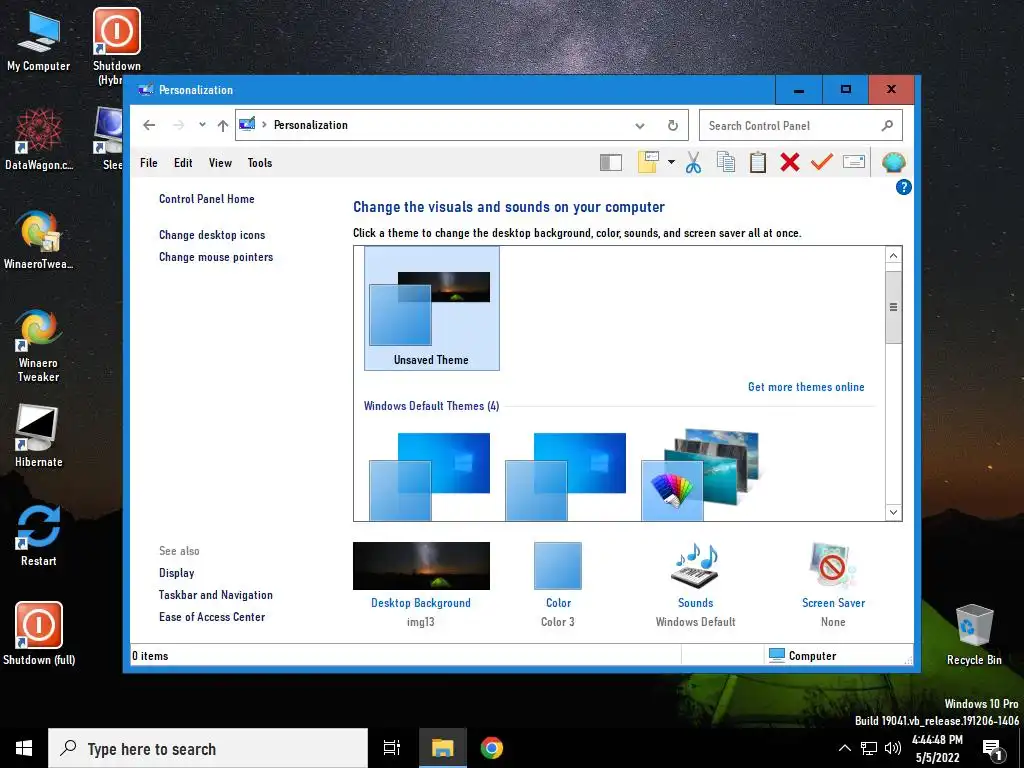Go to Control Panel Home

tap(206, 199)
